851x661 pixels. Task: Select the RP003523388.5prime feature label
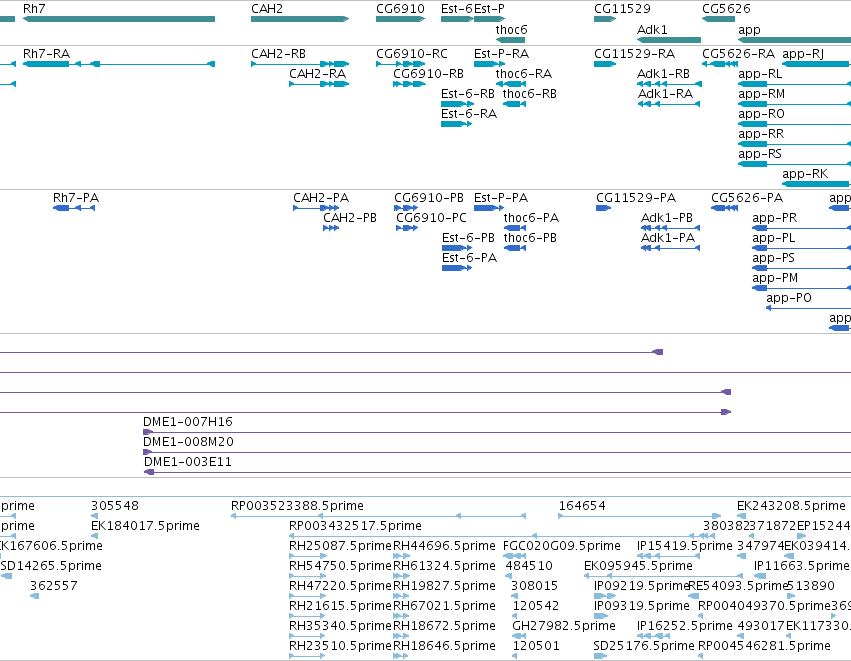point(297,506)
